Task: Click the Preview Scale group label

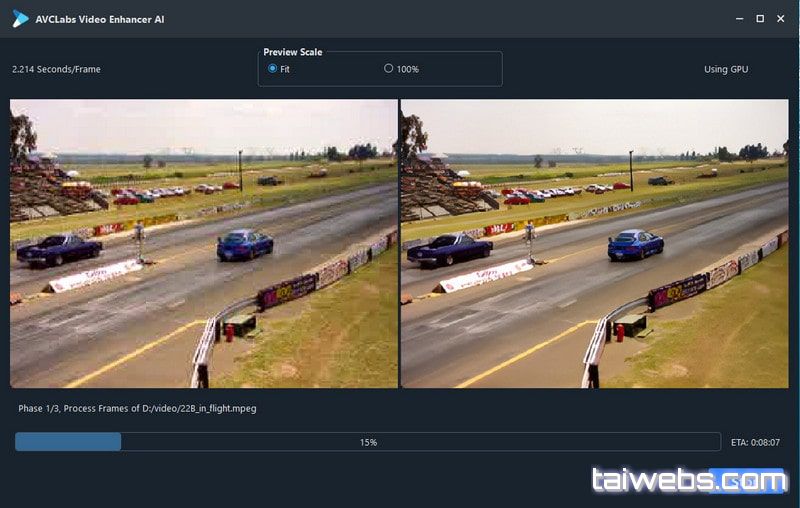Action: pyautogui.click(x=293, y=52)
